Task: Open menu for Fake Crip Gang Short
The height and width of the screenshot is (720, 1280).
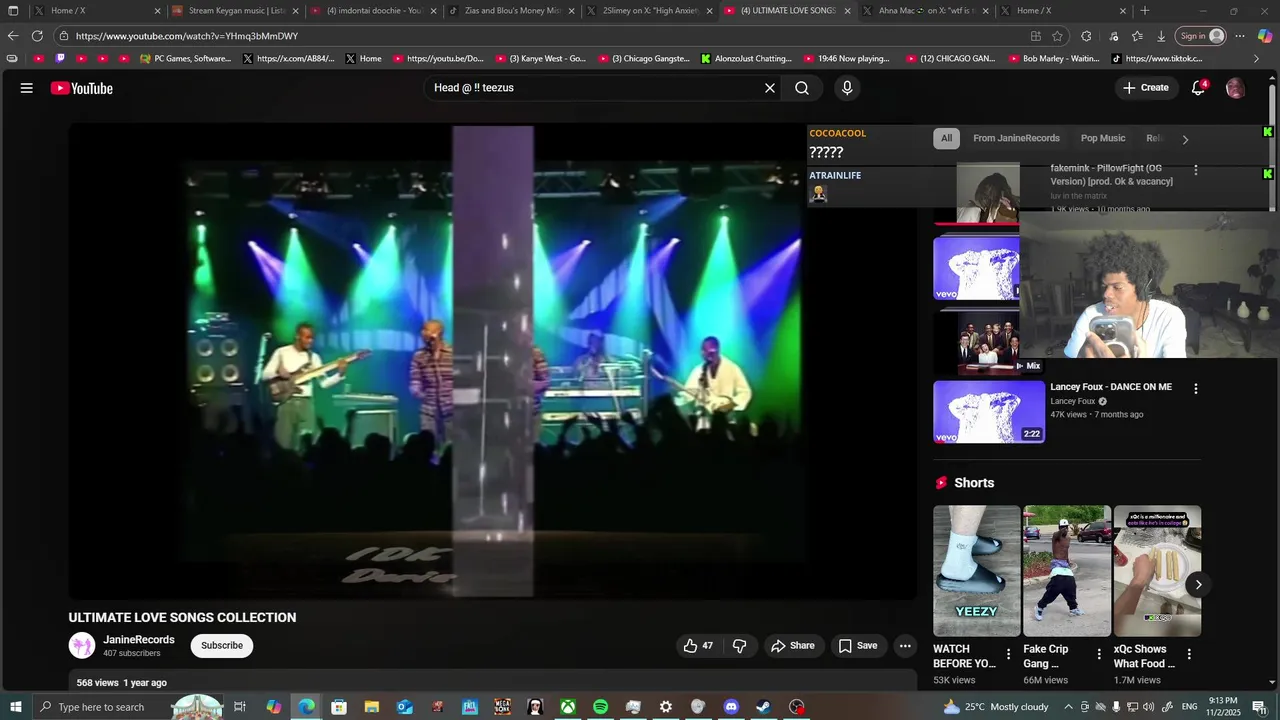Action: coord(1099,654)
